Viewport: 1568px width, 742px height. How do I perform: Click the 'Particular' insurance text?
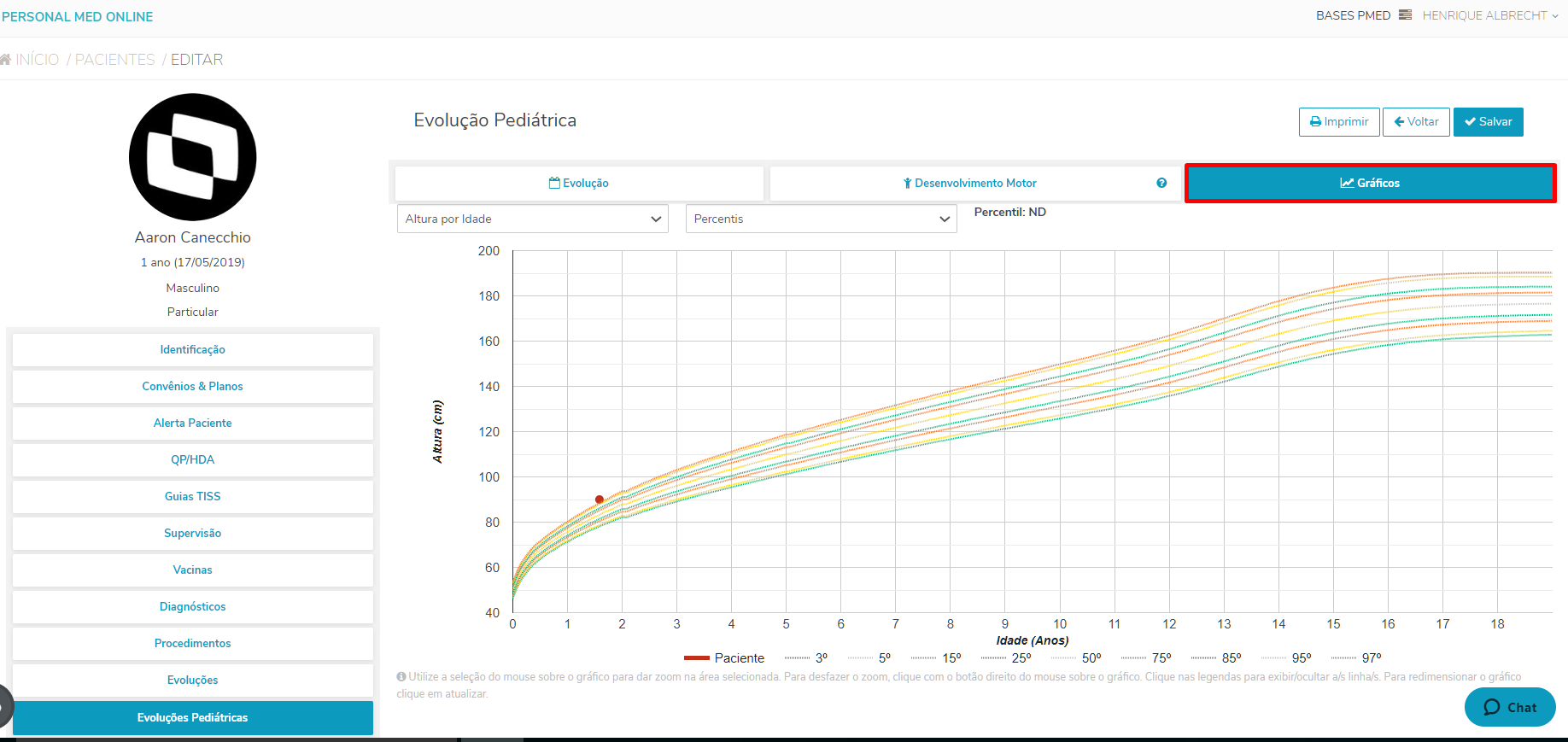coord(193,312)
